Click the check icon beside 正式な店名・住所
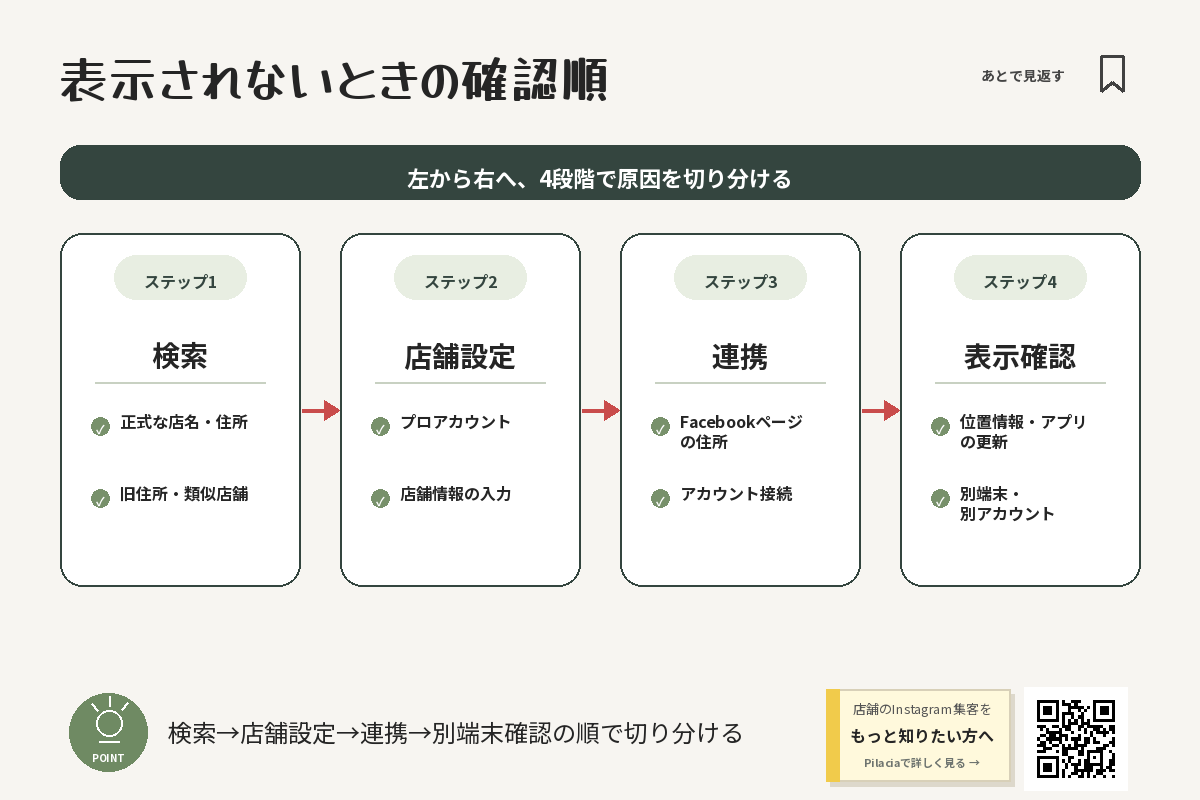The height and width of the screenshot is (800, 1200). 100,427
